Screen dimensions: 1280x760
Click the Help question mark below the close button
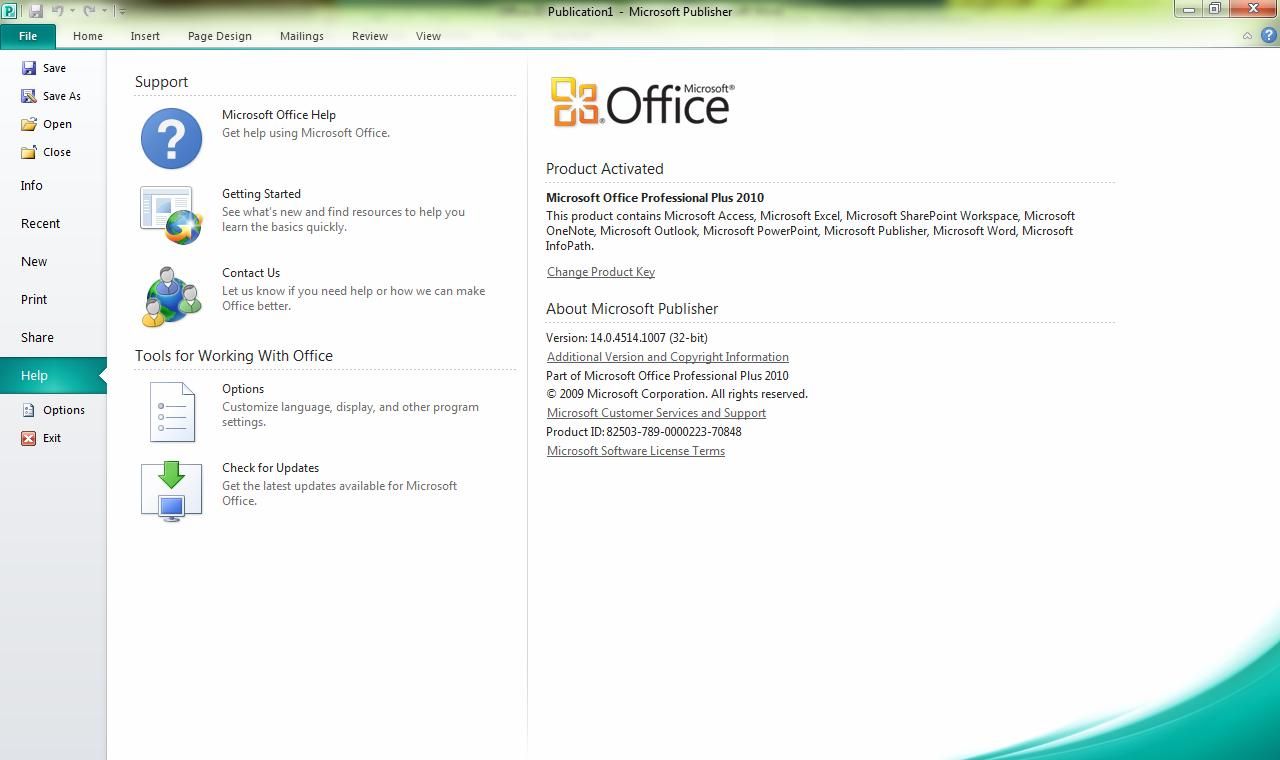(x=1268, y=35)
